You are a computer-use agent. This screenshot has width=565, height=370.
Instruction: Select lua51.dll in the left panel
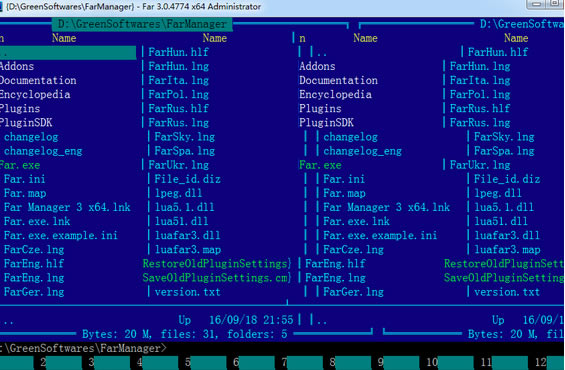click(x=182, y=222)
